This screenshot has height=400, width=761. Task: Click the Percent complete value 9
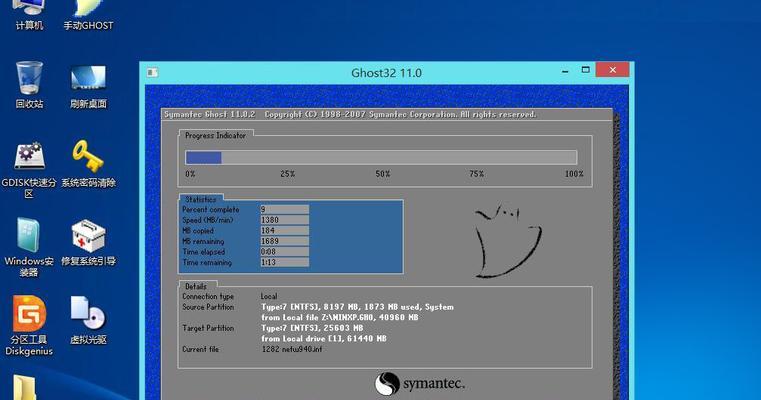click(x=284, y=209)
